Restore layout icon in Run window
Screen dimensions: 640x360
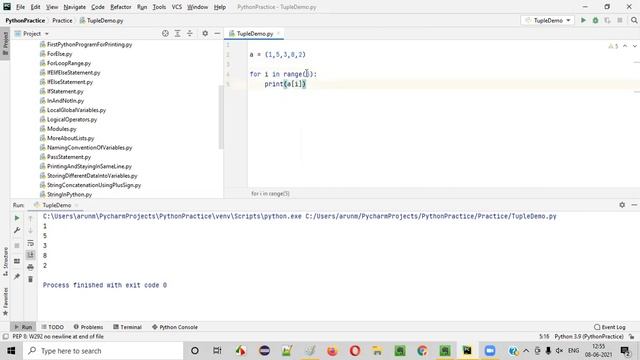17,261
